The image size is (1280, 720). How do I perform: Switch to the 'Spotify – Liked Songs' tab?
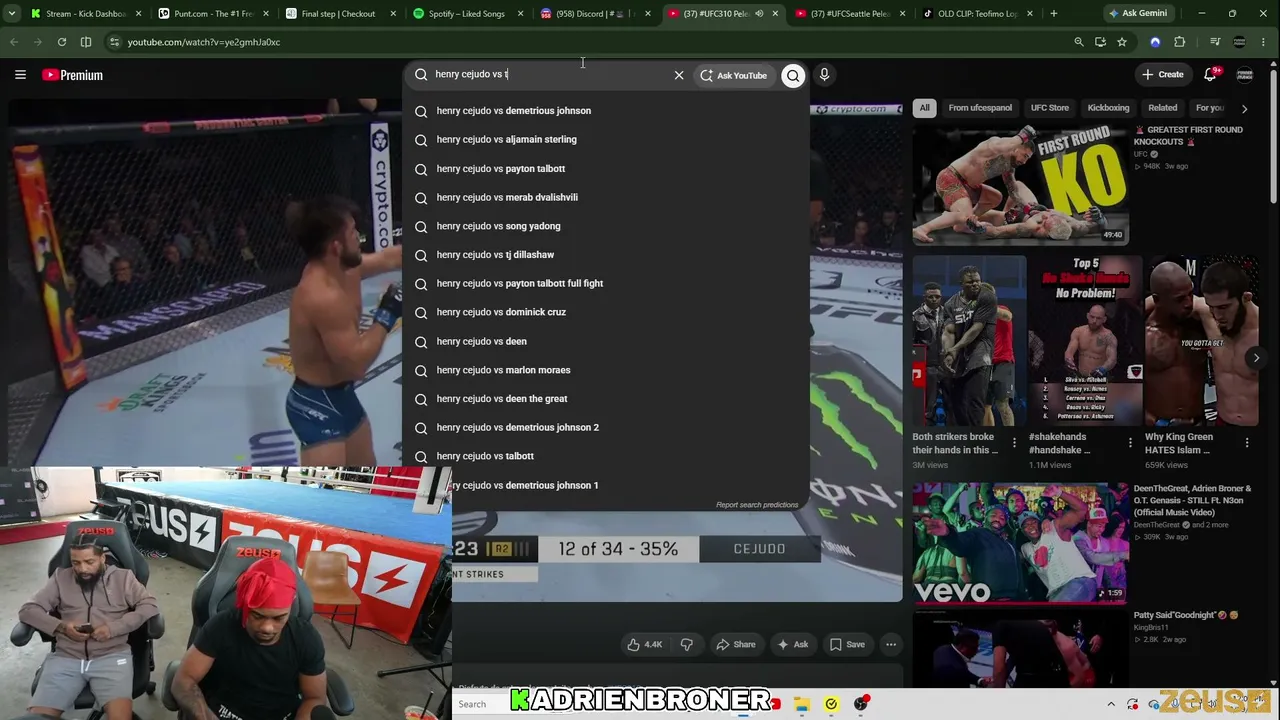coord(466,14)
